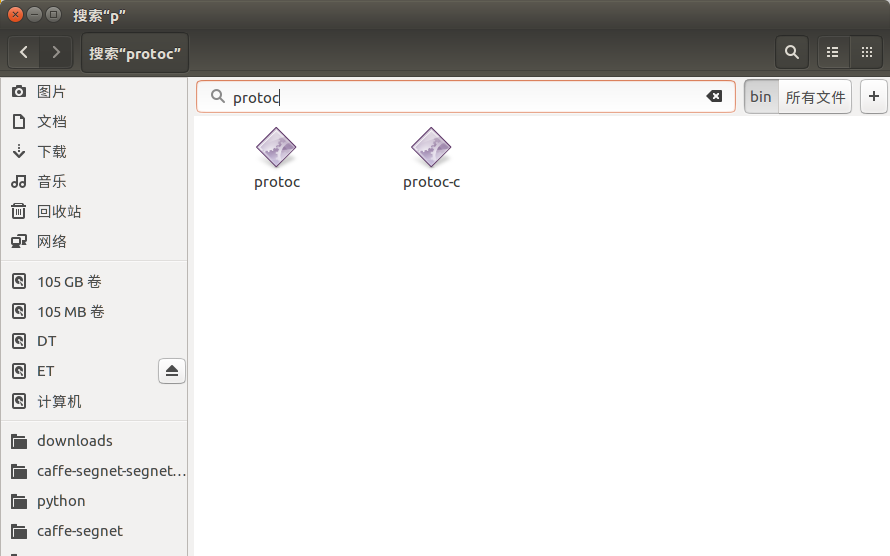Click the disk icon beside ET
890x556 pixels.
19,371
